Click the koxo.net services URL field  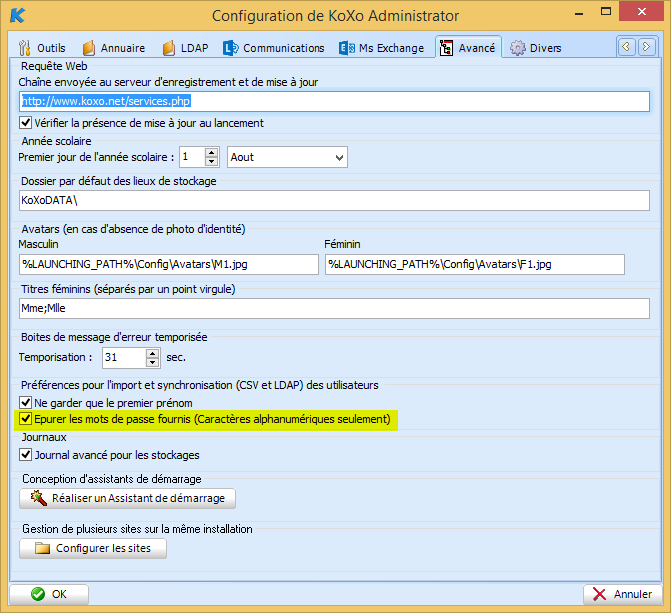point(334,101)
